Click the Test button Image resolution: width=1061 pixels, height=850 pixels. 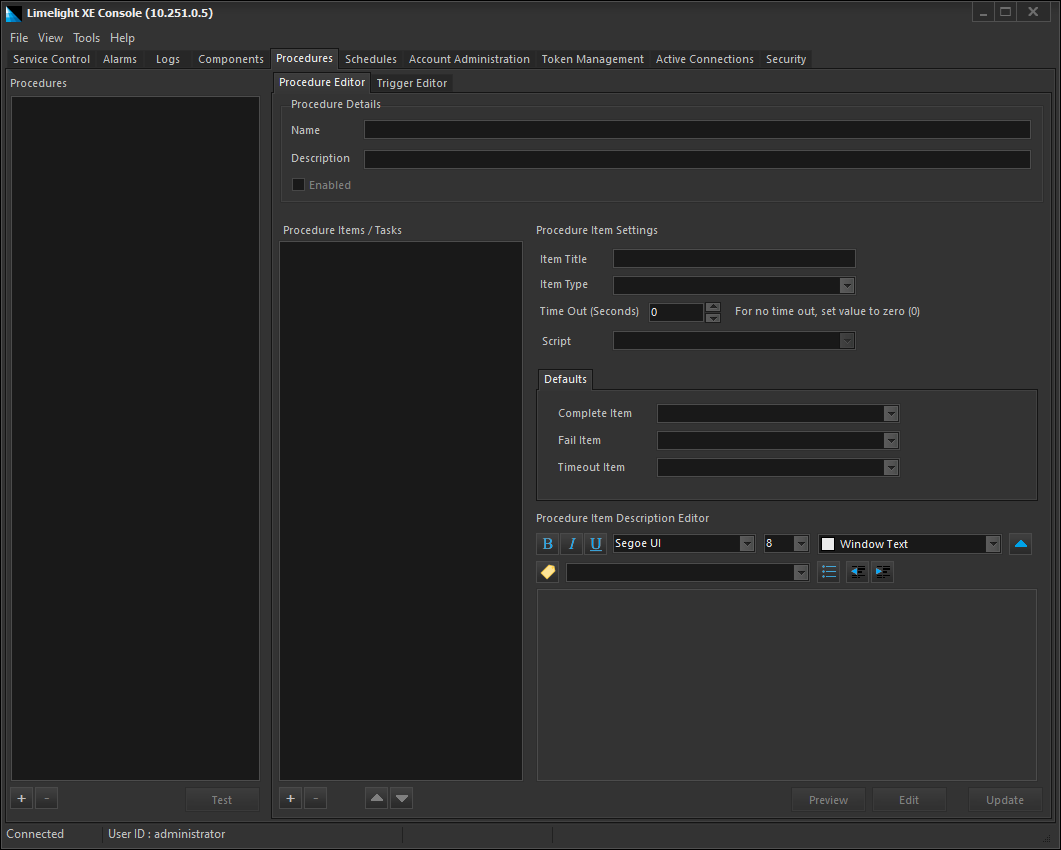222,800
